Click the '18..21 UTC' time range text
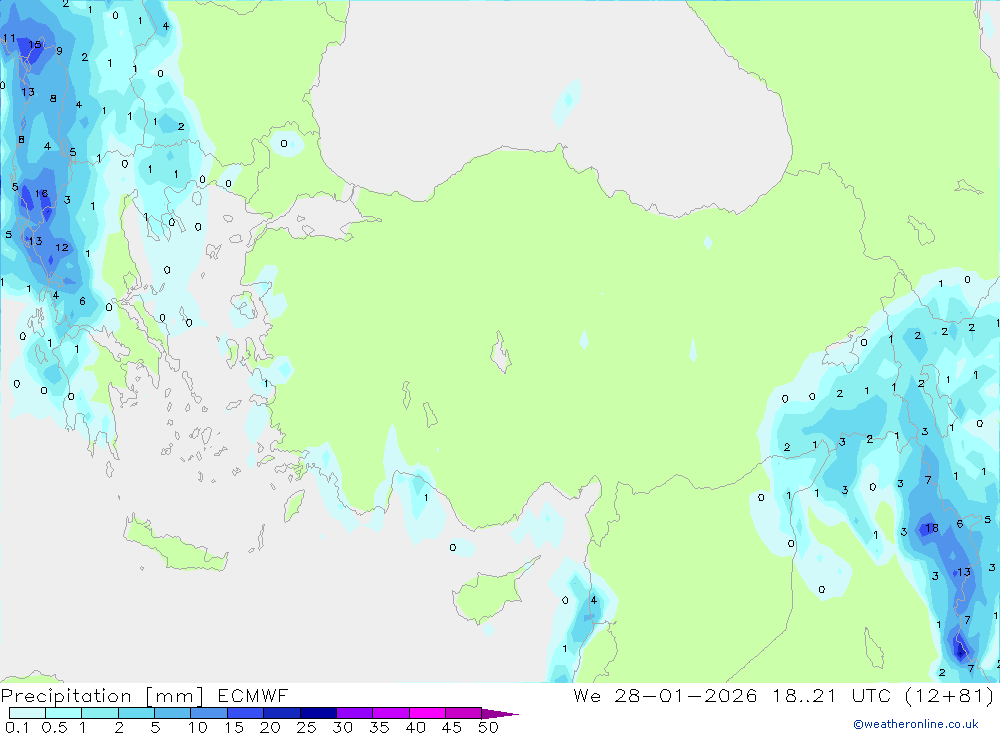This screenshot has height=733, width=1000. click(830, 695)
